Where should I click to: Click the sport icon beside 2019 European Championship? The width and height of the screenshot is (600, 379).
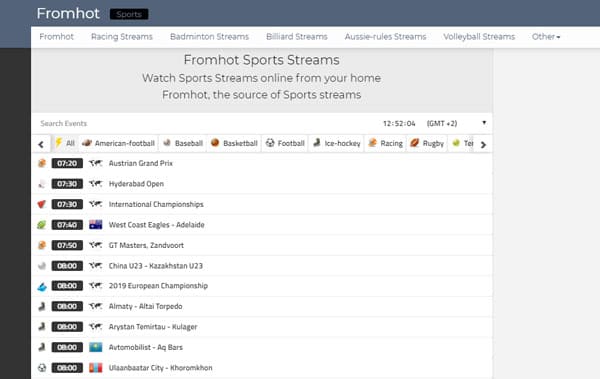point(42,286)
